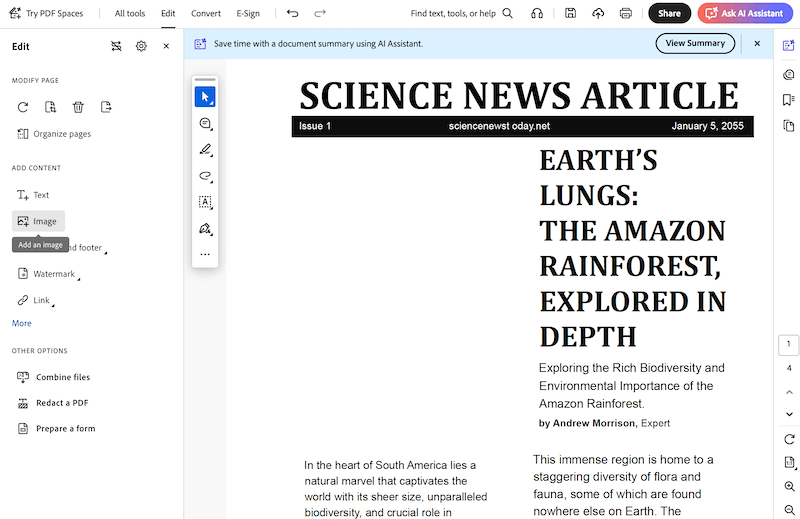Rotate page using the Modify Page rotate icon

(x=23, y=107)
